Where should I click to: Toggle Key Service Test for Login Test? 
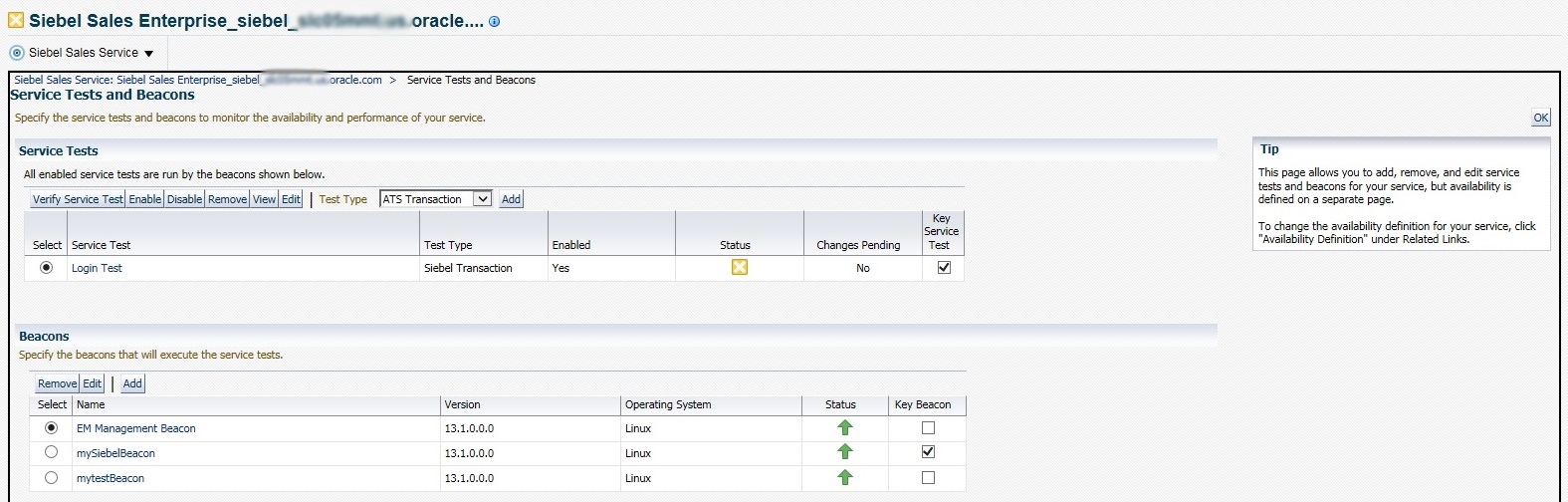coord(944,267)
